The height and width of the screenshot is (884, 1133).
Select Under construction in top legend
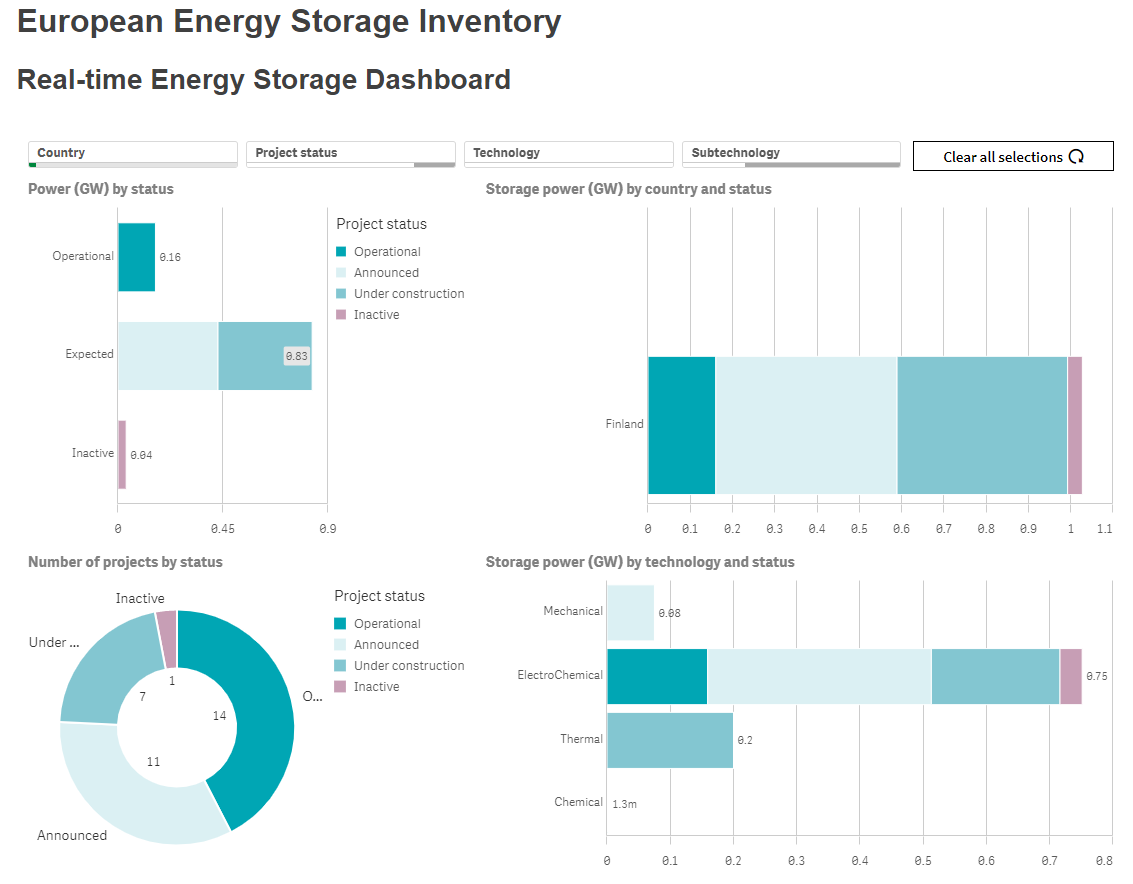pyautogui.click(x=408, y=294)
